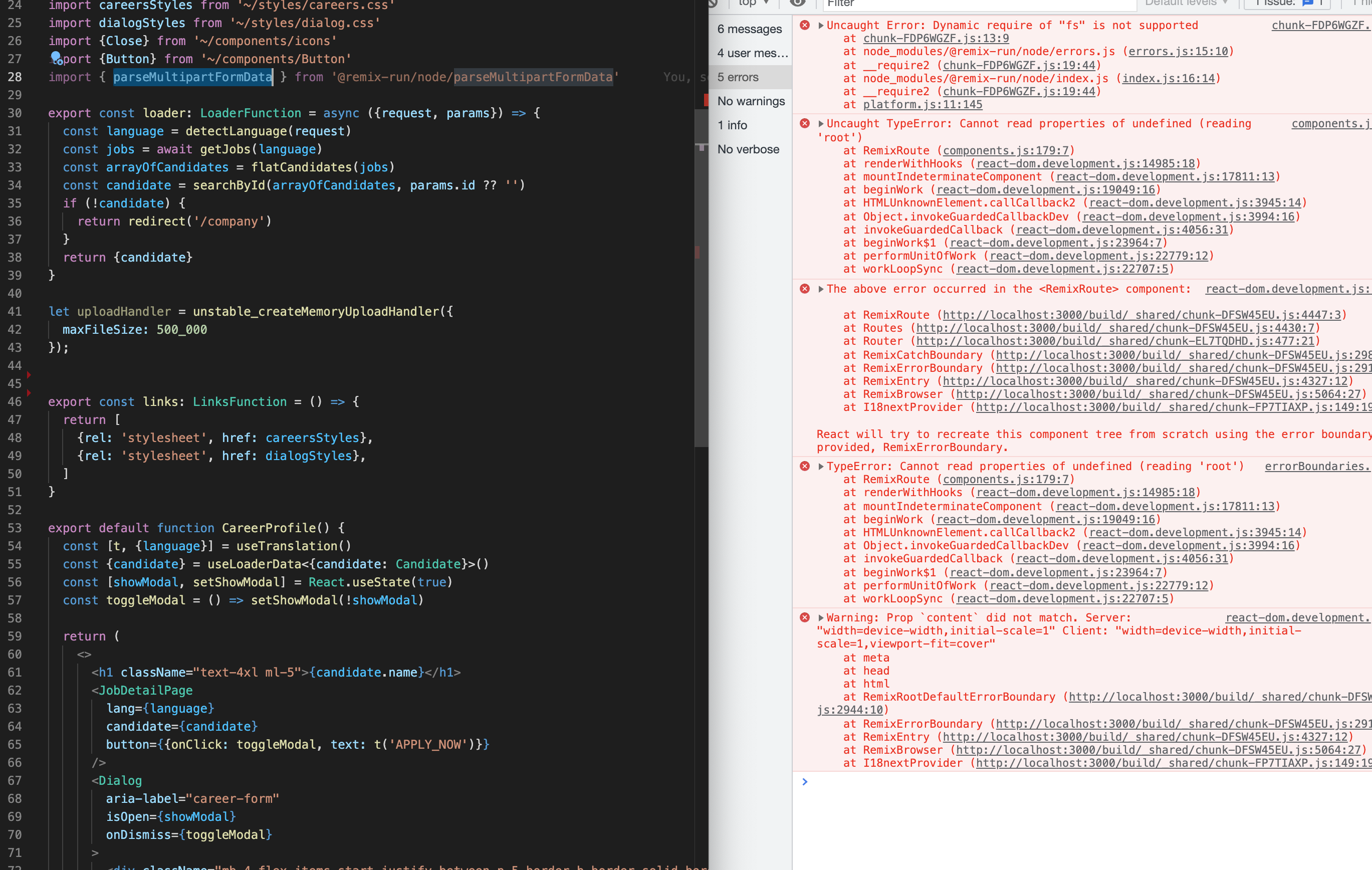Expand the 'Uncaught TypeError: Cannot read properties' message
Screen dimensions: 1372x870
(x=820, y=124)
